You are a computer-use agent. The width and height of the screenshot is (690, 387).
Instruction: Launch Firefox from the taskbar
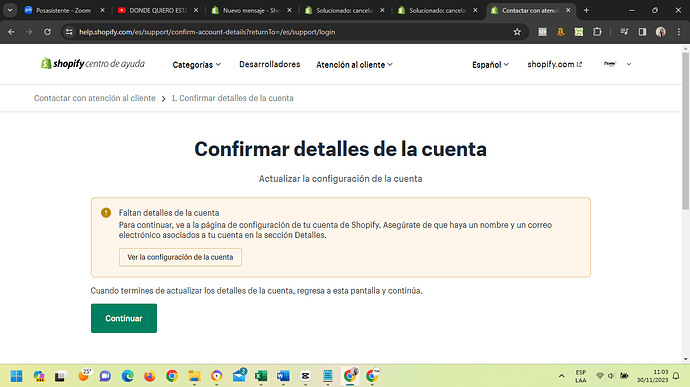click(150, 376)
